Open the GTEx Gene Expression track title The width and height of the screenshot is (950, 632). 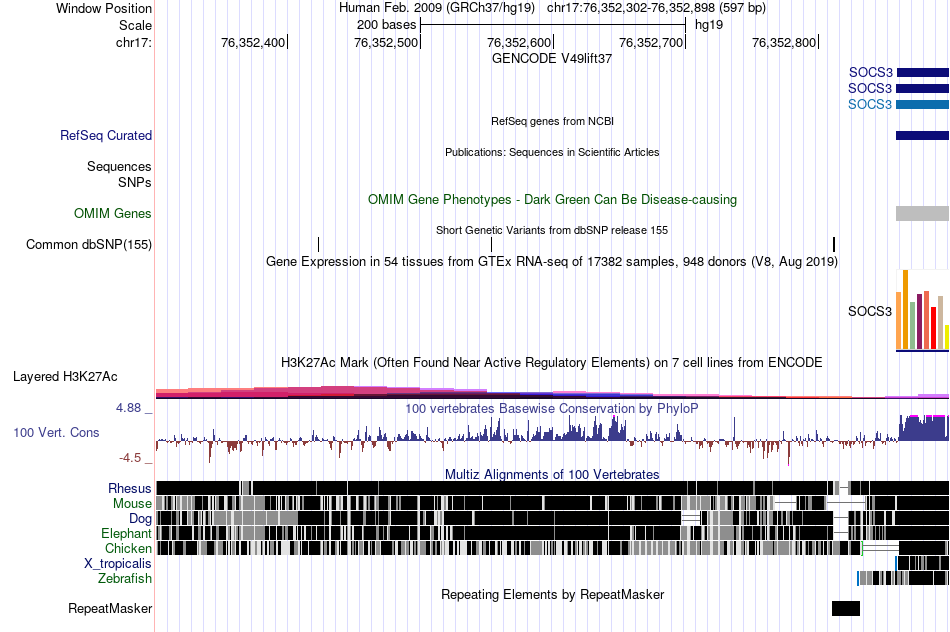[x=552, y=262]
